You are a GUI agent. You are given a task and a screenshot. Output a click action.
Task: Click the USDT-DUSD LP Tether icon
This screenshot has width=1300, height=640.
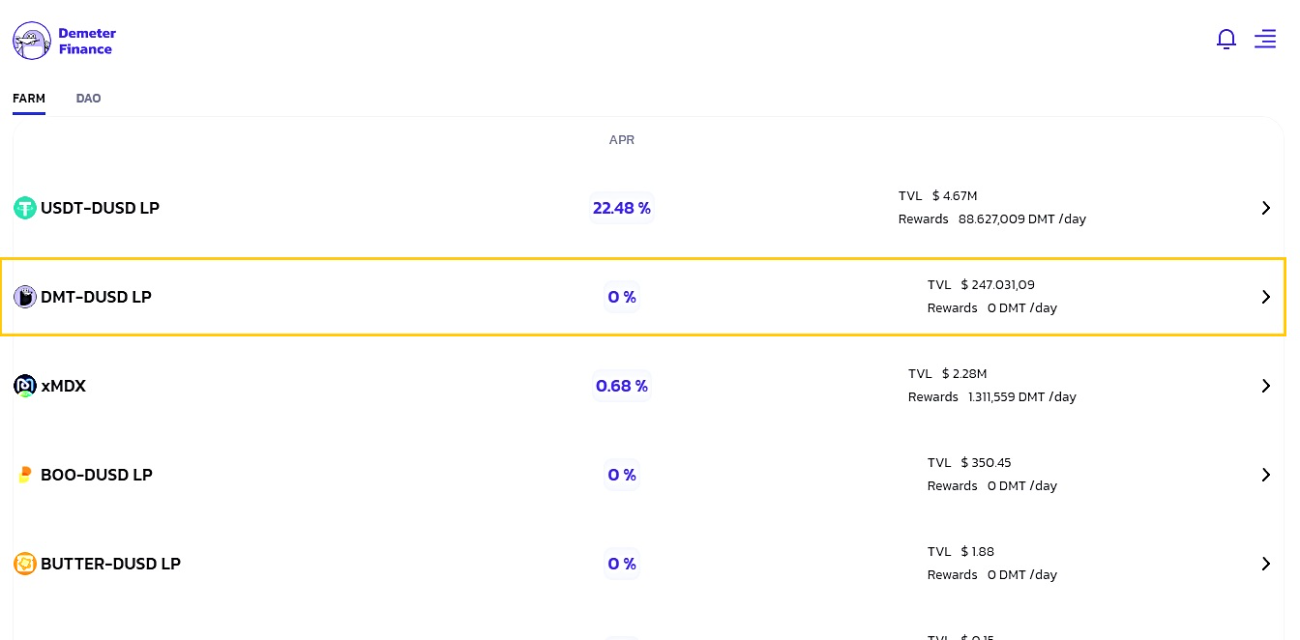point(25,208)
